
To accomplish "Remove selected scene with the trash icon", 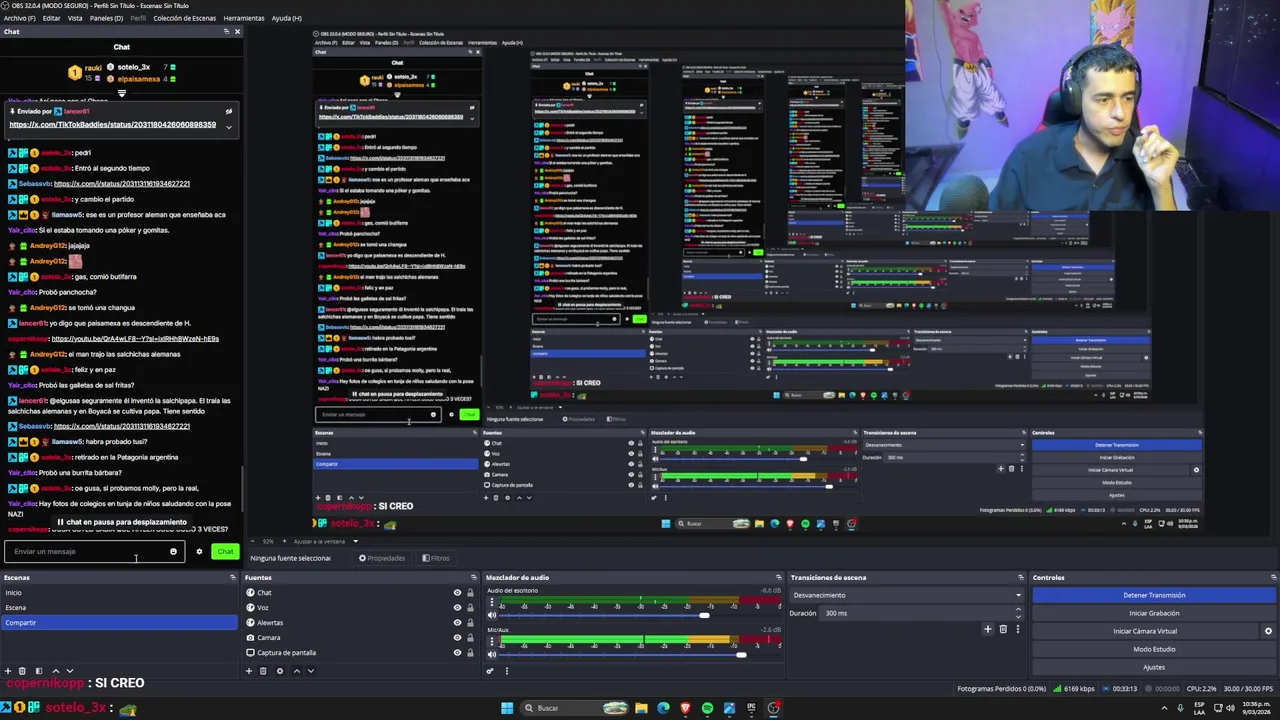I will 22,671.
